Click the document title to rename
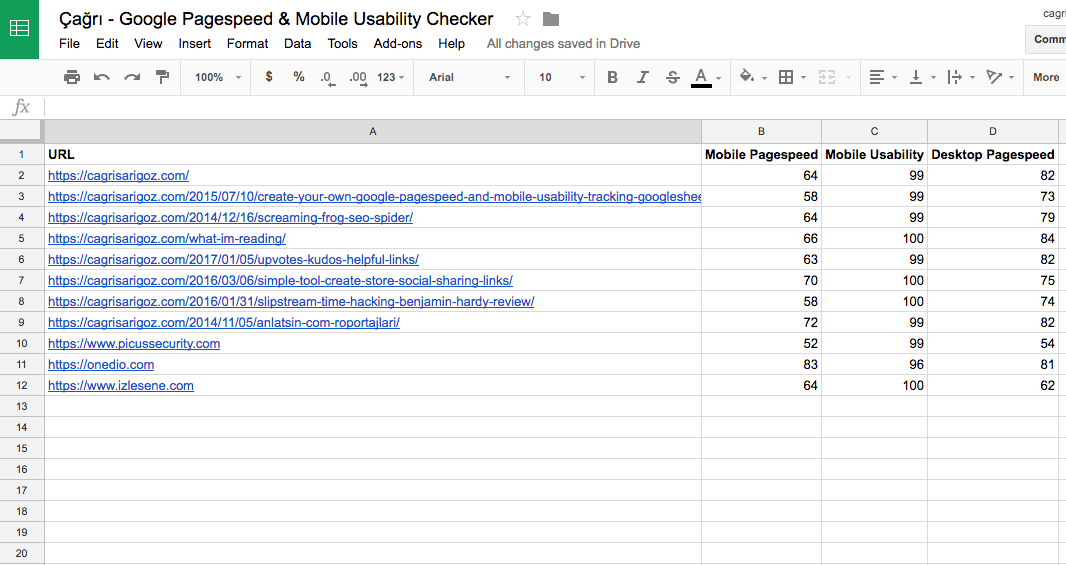1066x565 pixels. pos(276,19)
